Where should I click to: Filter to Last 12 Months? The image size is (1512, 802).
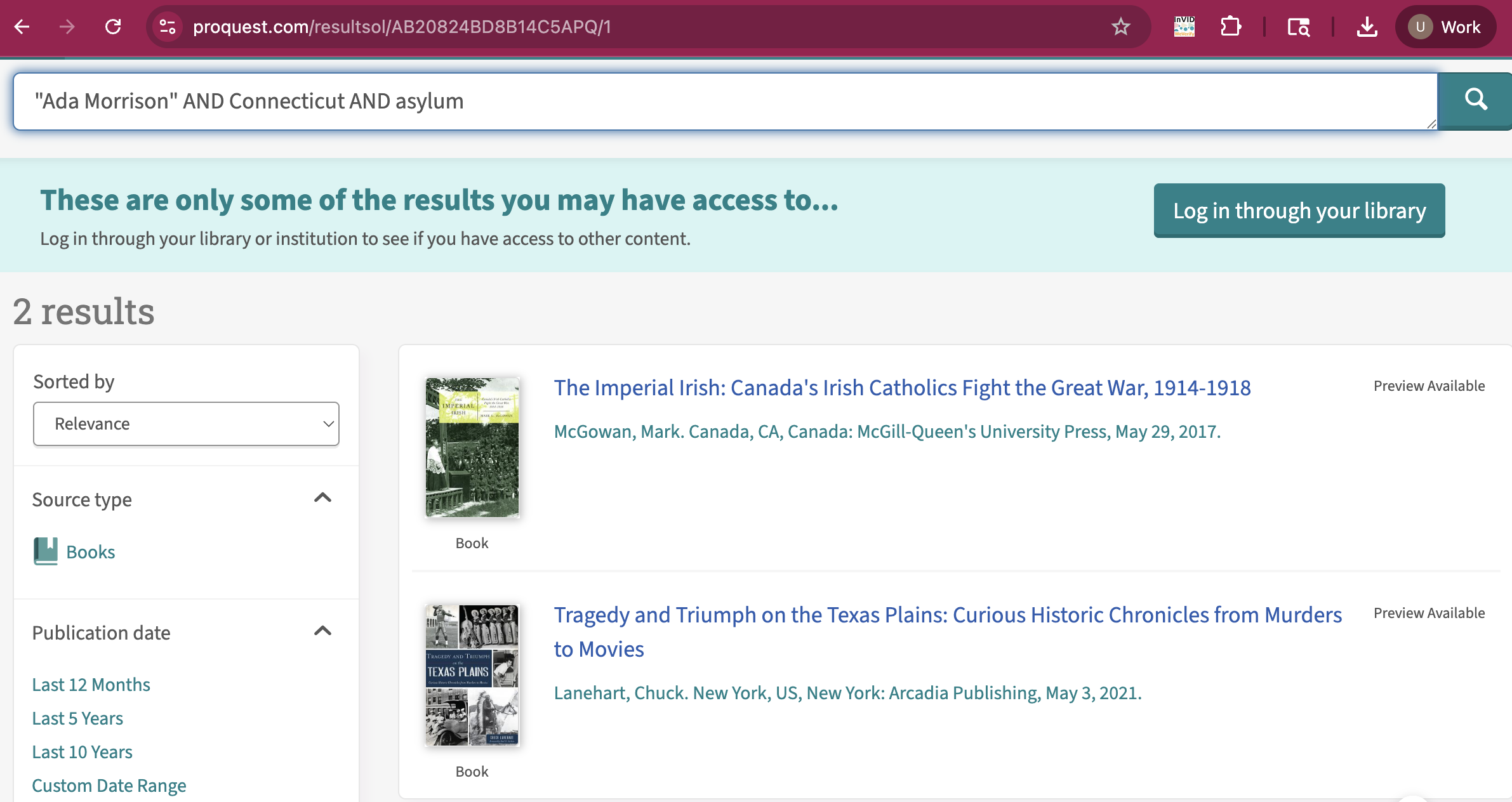[91, 685]
